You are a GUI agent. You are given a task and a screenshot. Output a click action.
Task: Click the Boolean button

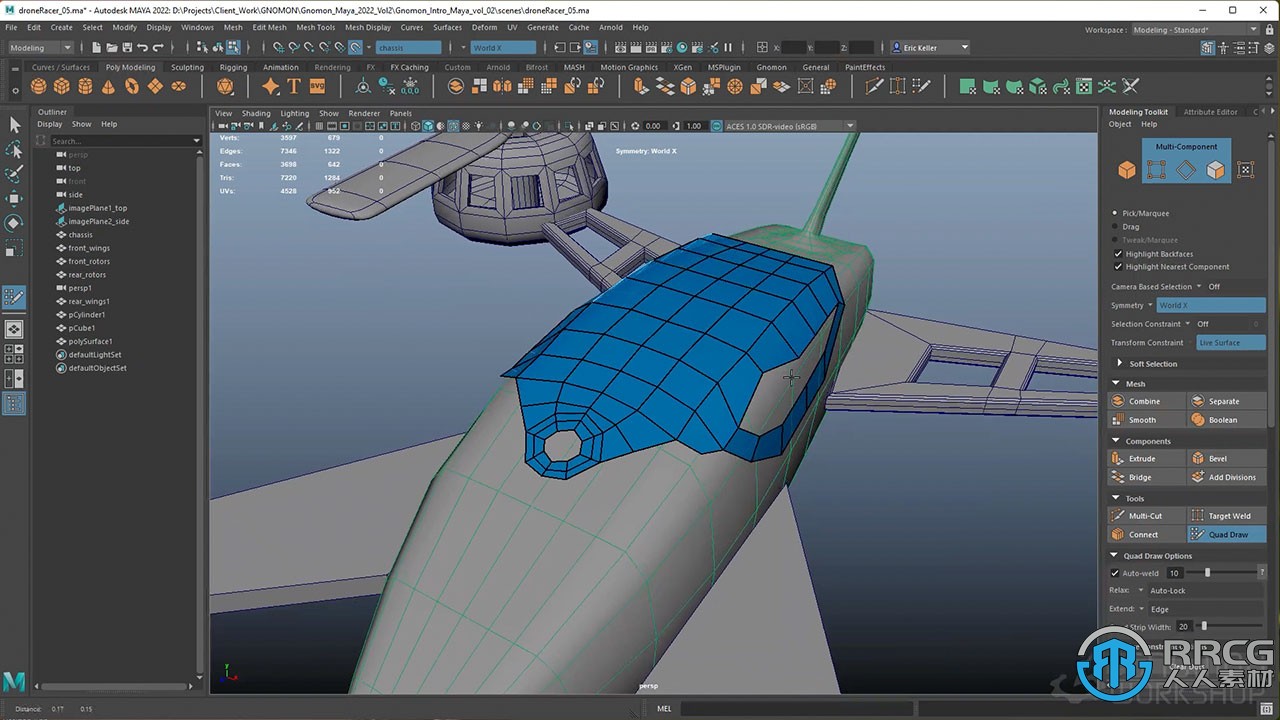tap(1227, 420)
